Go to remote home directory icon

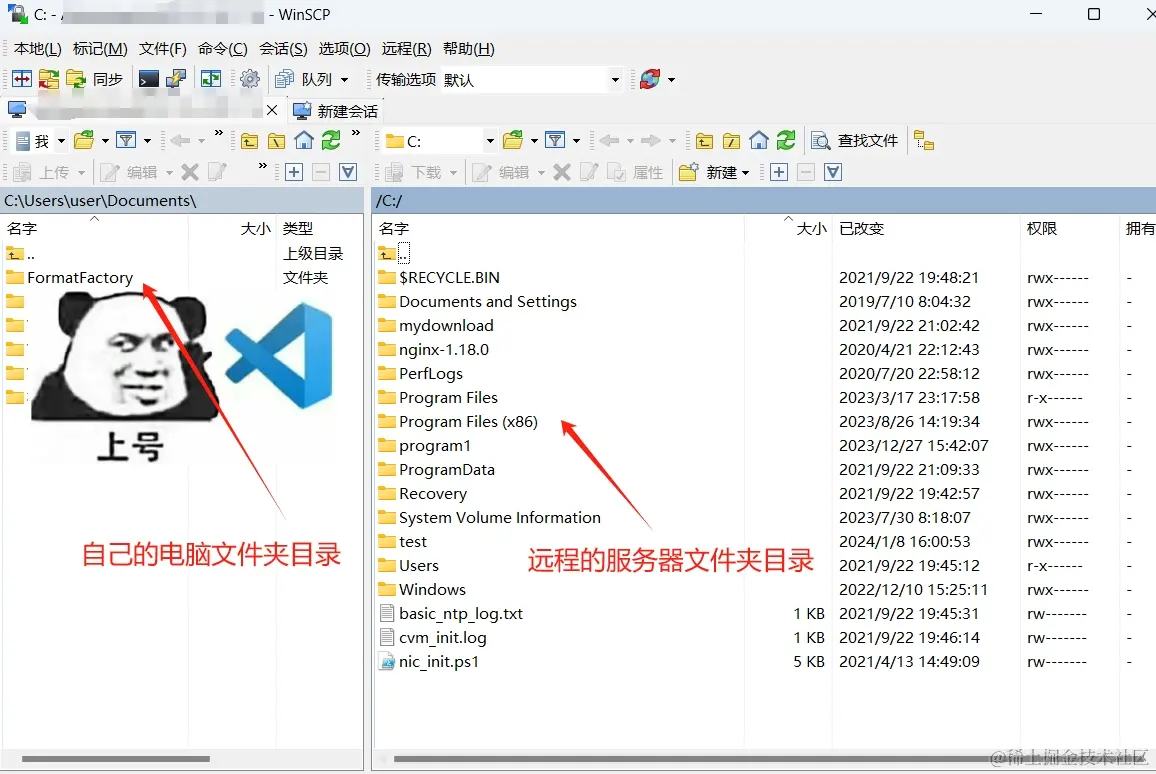click(x=759, y=140)
